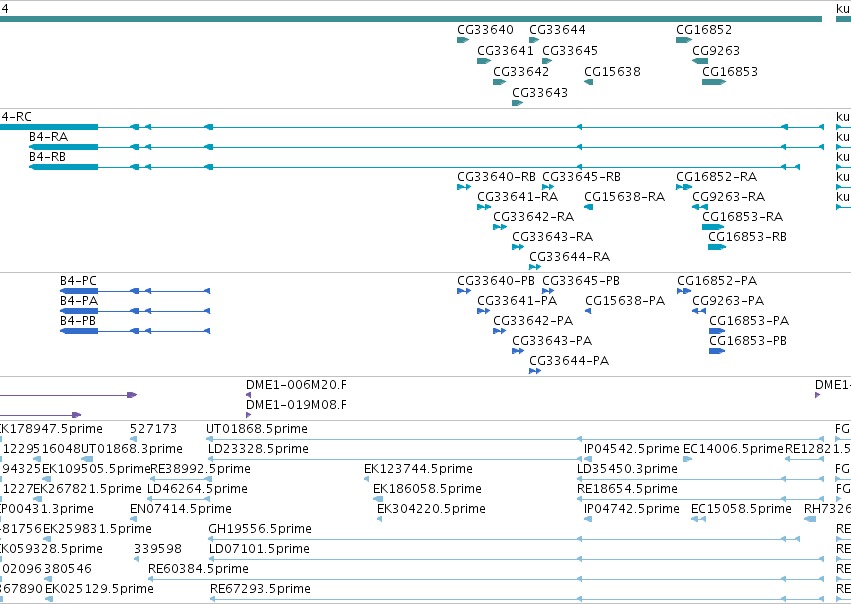851x604 pixels.
Task: Click the LD35450.3prime EST label
Action: 627,469
